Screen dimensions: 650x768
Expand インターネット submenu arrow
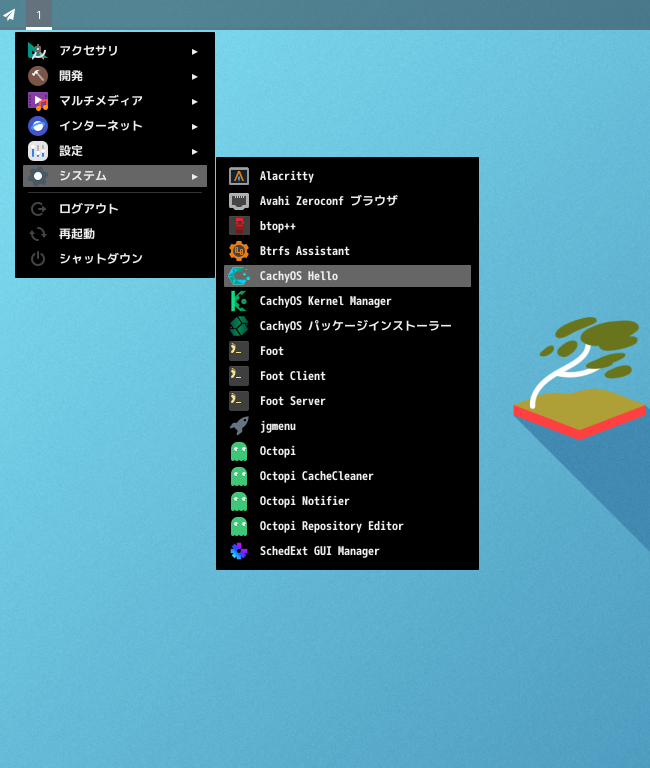click(194, 126)
